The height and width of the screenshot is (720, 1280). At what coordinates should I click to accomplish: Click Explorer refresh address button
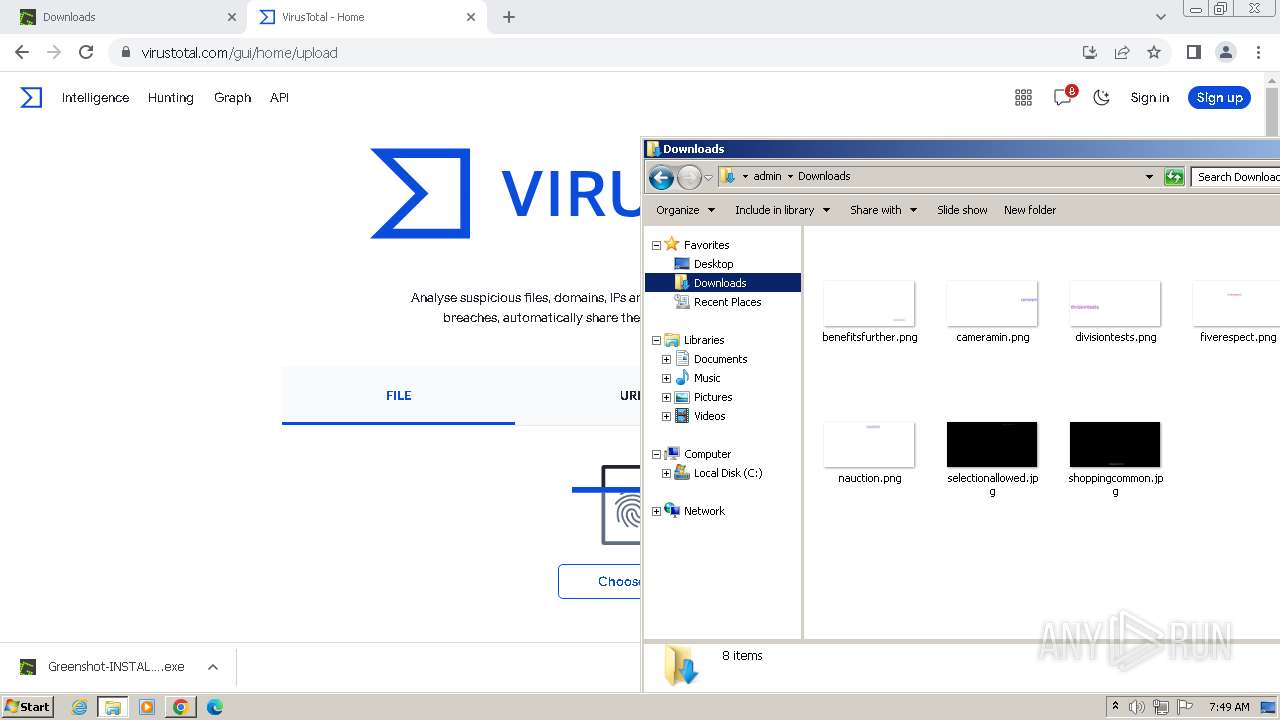(x=1174, y=177)
